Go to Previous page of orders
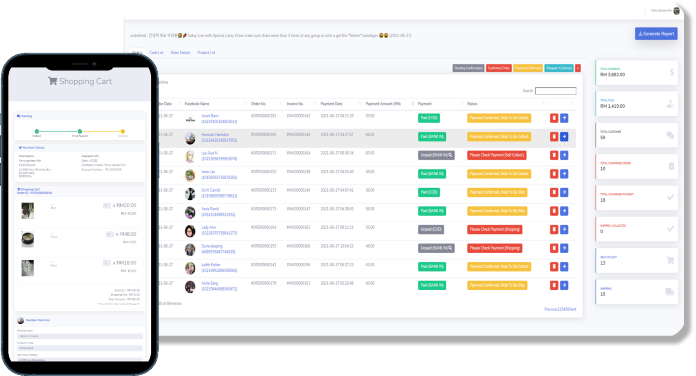The height and width of the screenshot is (376, 696). (x=550, y=309)
